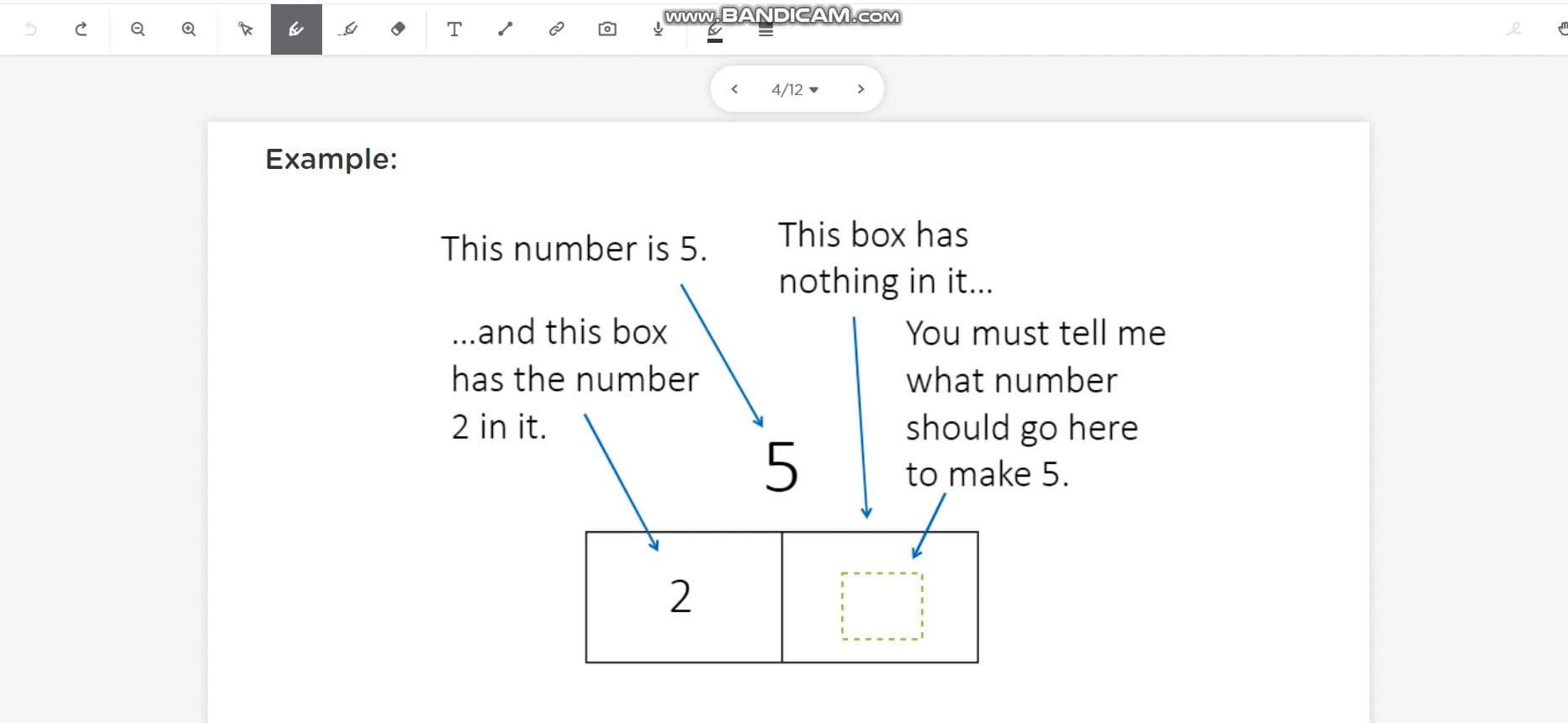Viewport: 1568px width, 723px height.
Task: Click the text 'to make 5.'
Action: click(988, 475)
